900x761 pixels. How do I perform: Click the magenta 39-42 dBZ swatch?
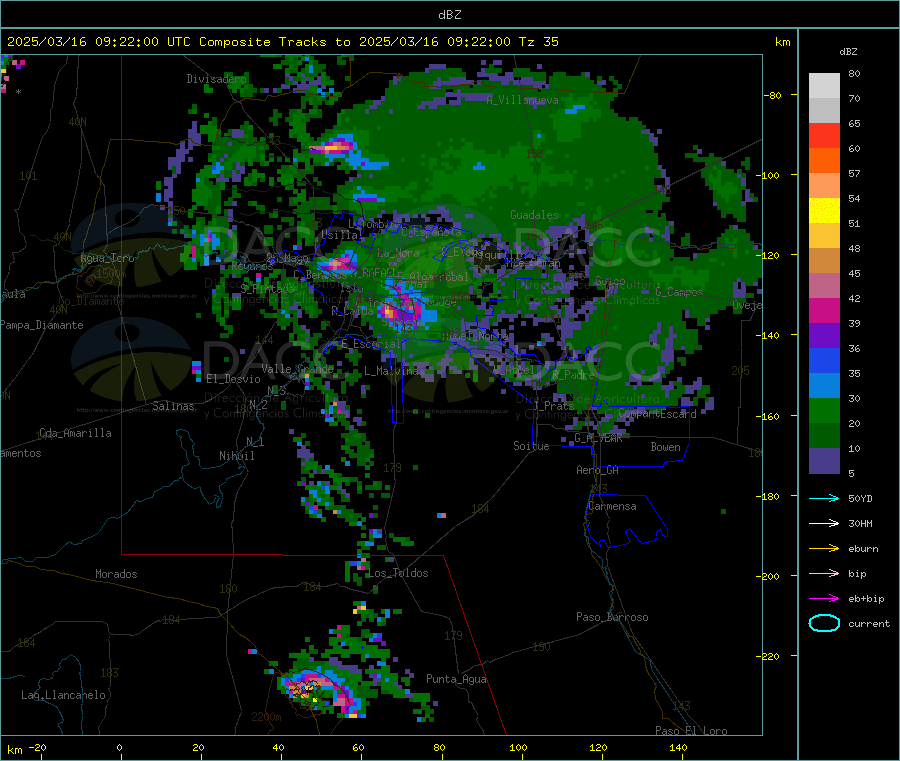[824, 310]
